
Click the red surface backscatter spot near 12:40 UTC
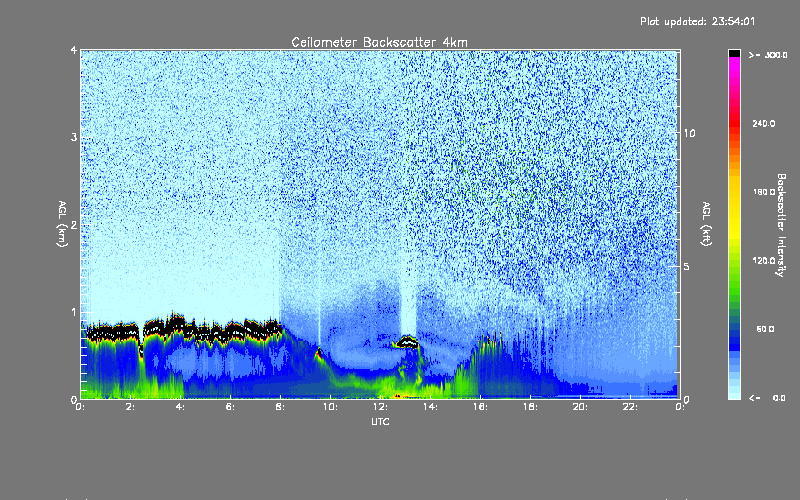(399, 396)
